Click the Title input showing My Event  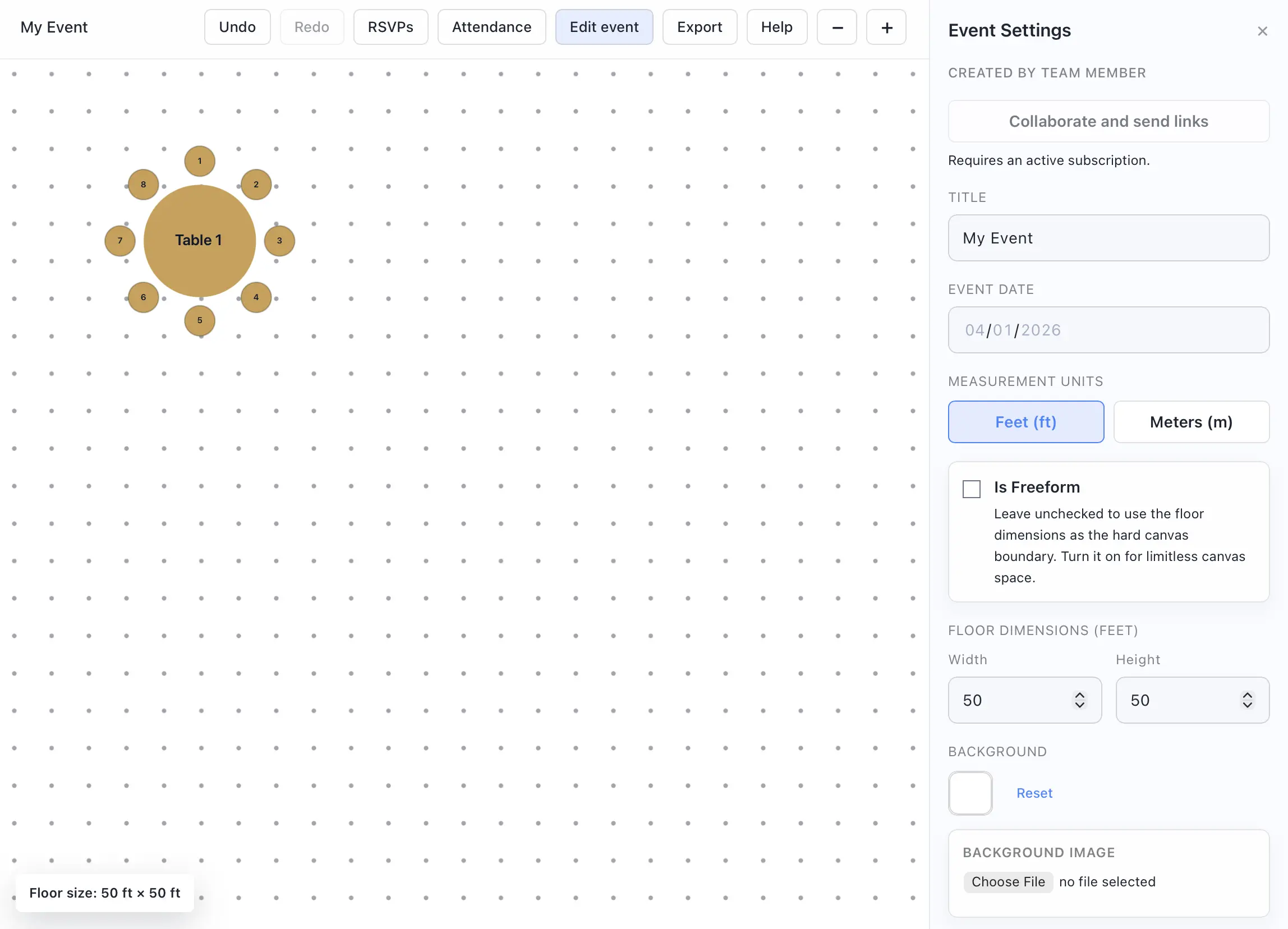(1108, 238)
